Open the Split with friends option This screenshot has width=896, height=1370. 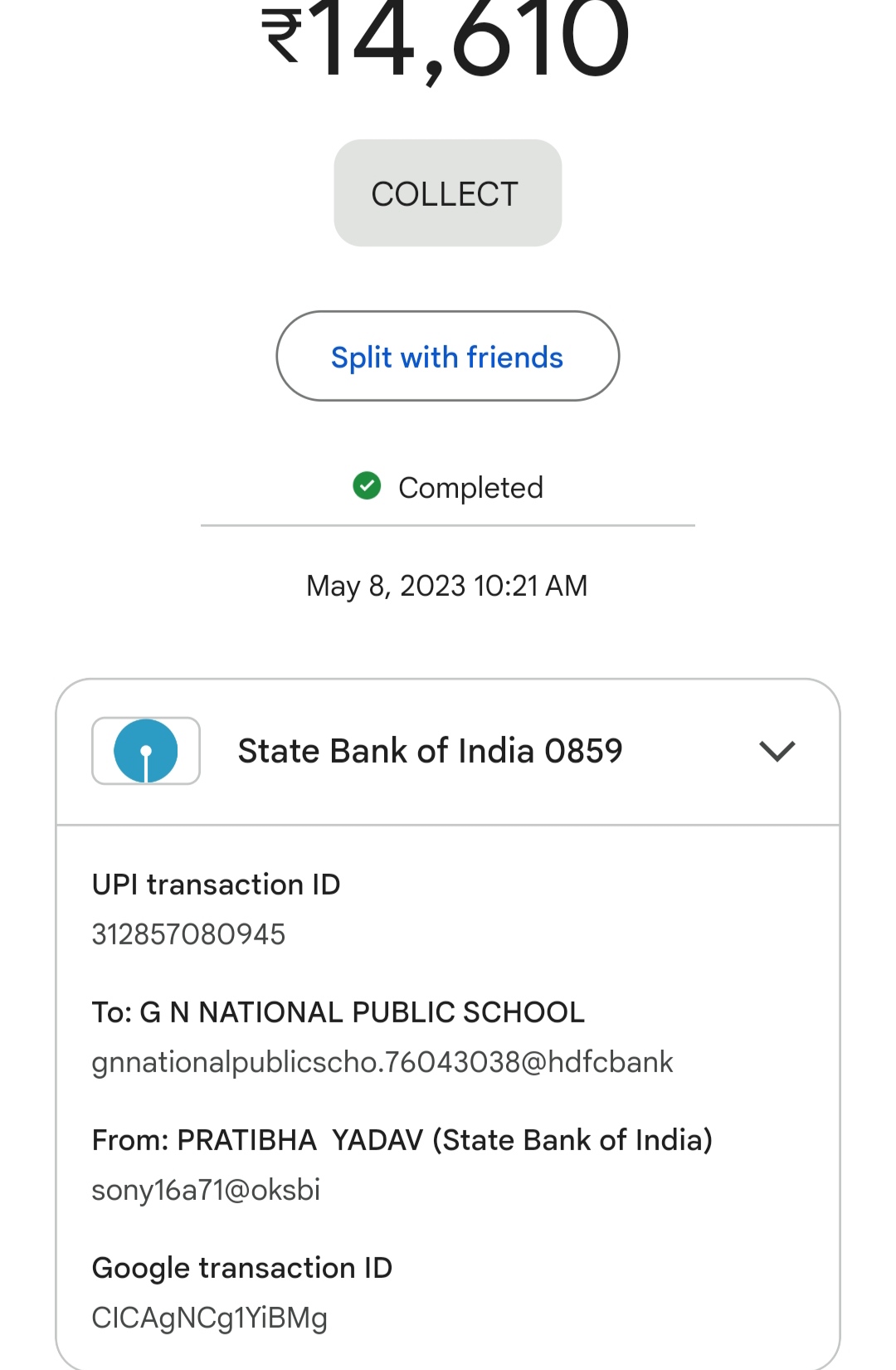coord(448,357)
